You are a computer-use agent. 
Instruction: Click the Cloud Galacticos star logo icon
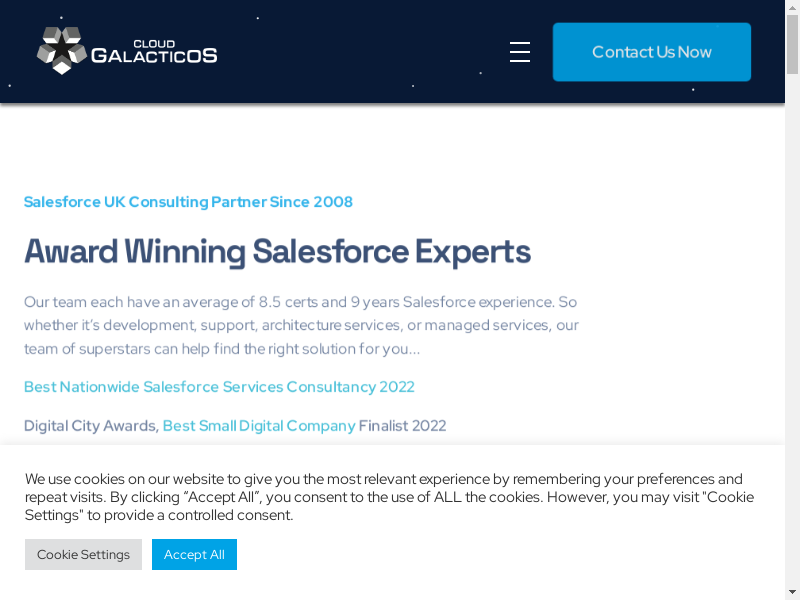click(62, 51)
